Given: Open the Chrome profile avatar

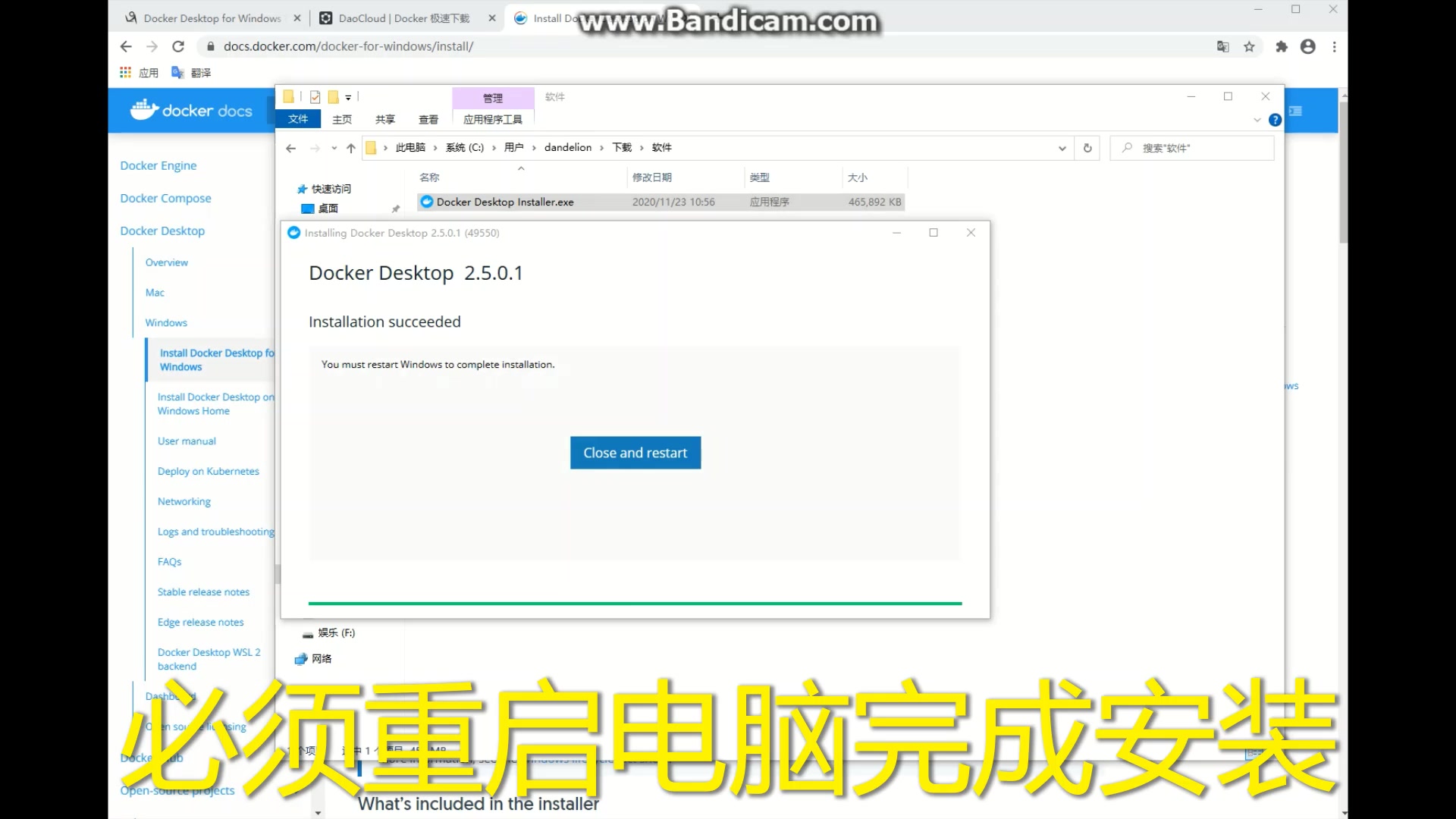Looking at the screenshot, I should (x=1308, y=46).
